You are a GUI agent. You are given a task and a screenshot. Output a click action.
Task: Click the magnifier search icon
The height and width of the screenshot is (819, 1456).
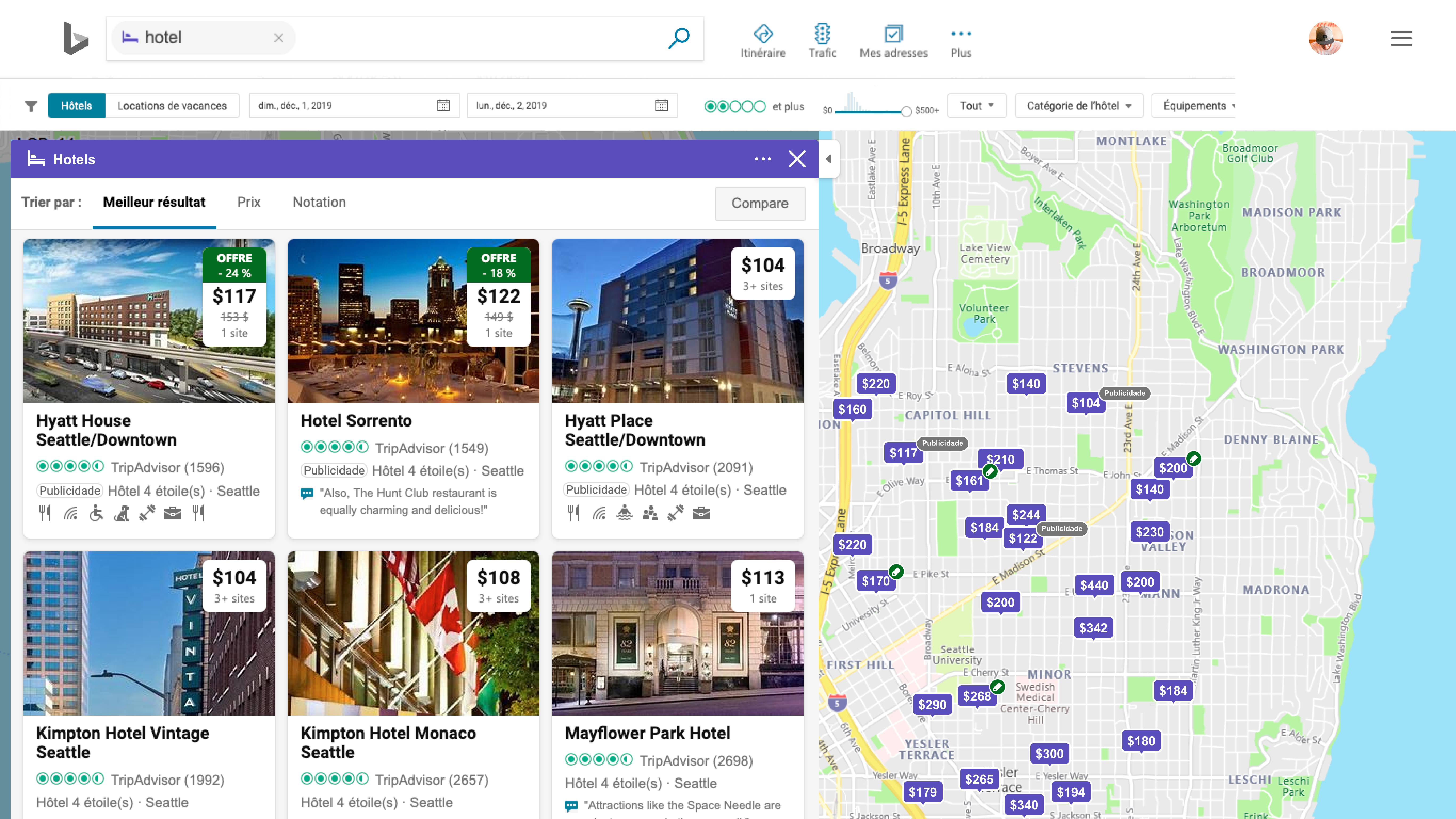[678, 38]
